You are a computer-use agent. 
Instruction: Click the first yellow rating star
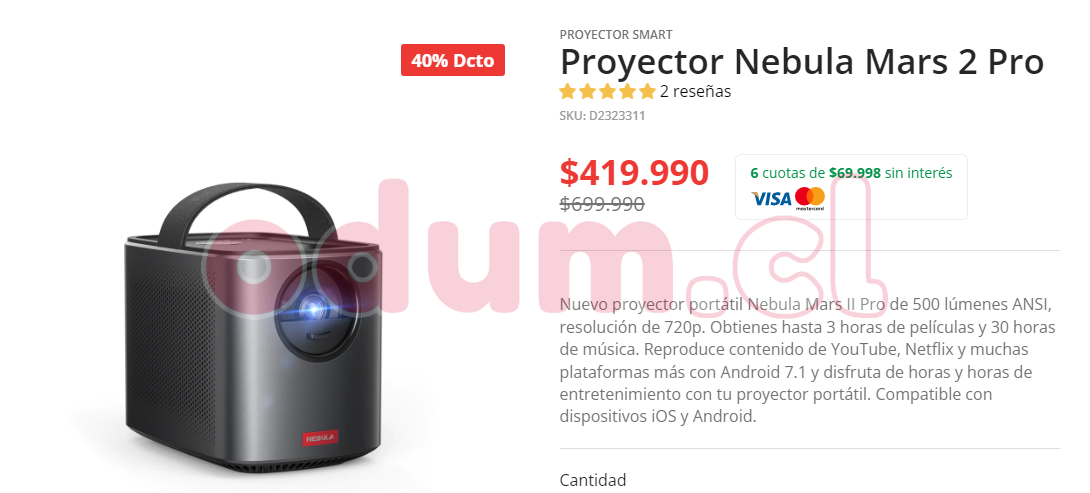pyautogui.click(x=567, y=91)
